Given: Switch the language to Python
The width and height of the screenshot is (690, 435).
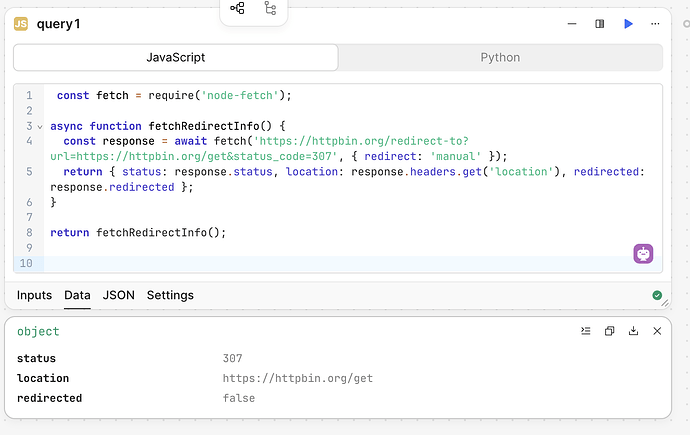Looking at the screenshot, I should (500, 57).
